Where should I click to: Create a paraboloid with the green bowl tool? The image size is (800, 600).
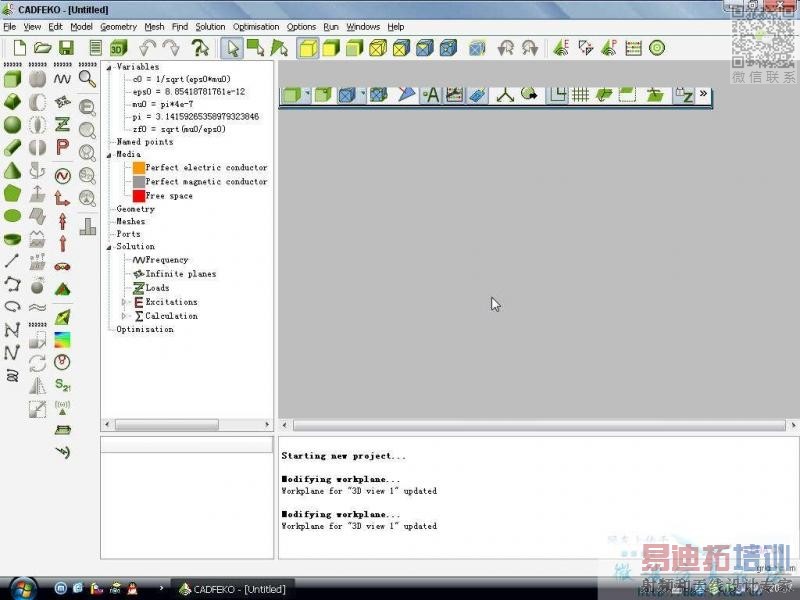(x=12, y=239)
